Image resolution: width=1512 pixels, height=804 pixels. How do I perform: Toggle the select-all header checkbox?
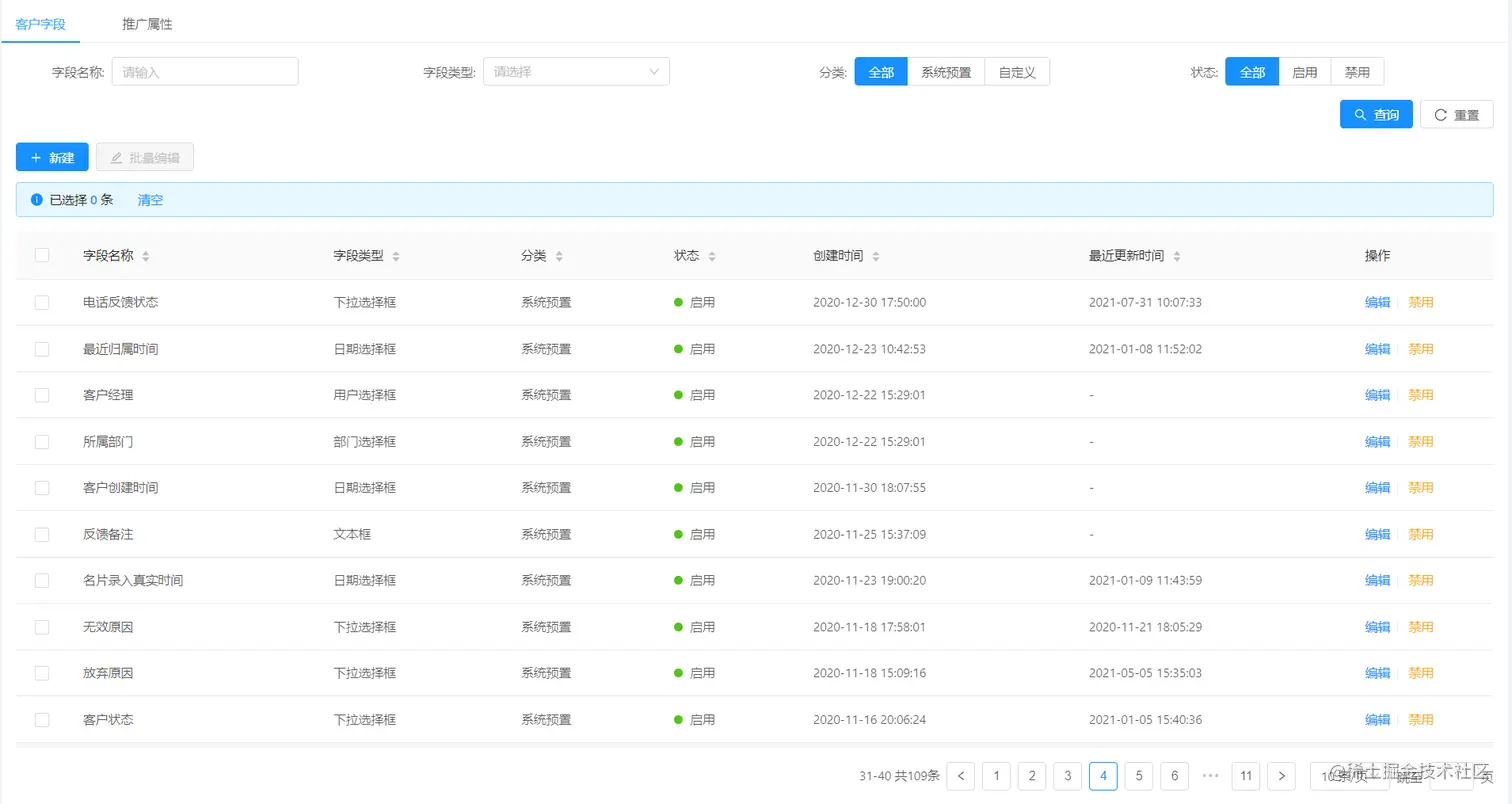click(x=42, y=255)
